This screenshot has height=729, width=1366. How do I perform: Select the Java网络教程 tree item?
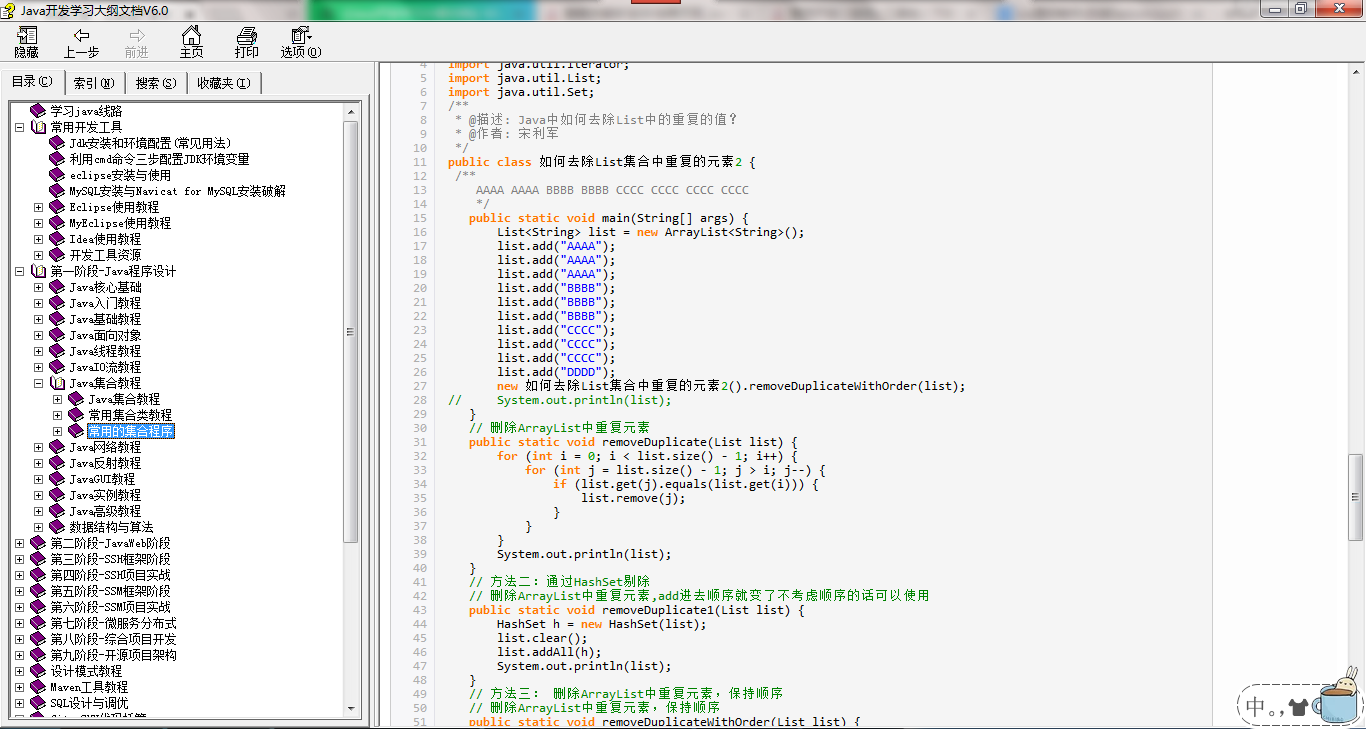[x=105, y=447]
